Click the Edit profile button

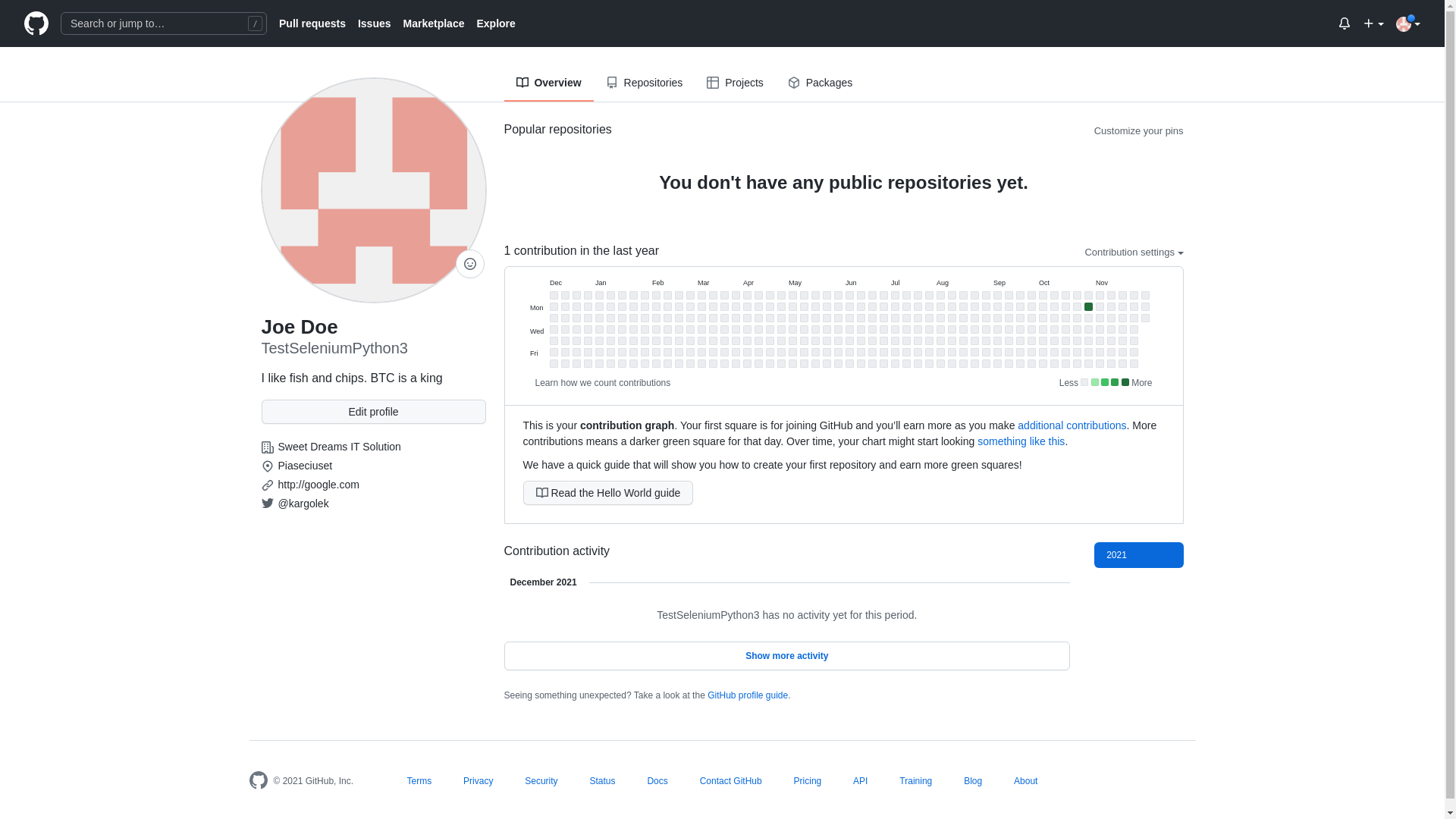click(x=374, y=412)
